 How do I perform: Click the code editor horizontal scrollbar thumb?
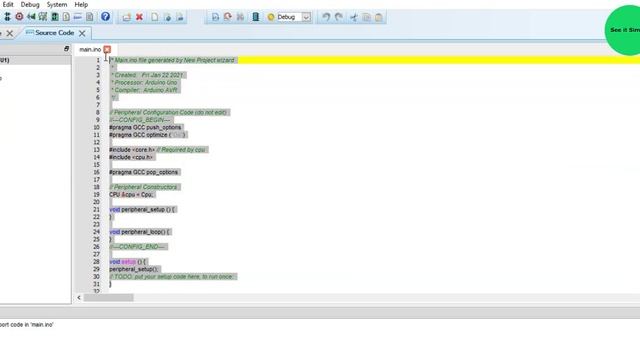pyautogui.click(x=108, y=298)
